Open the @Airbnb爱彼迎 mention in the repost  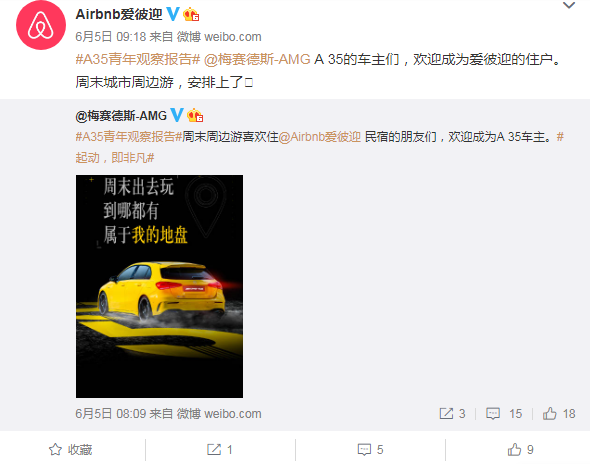tap(319, 137)
